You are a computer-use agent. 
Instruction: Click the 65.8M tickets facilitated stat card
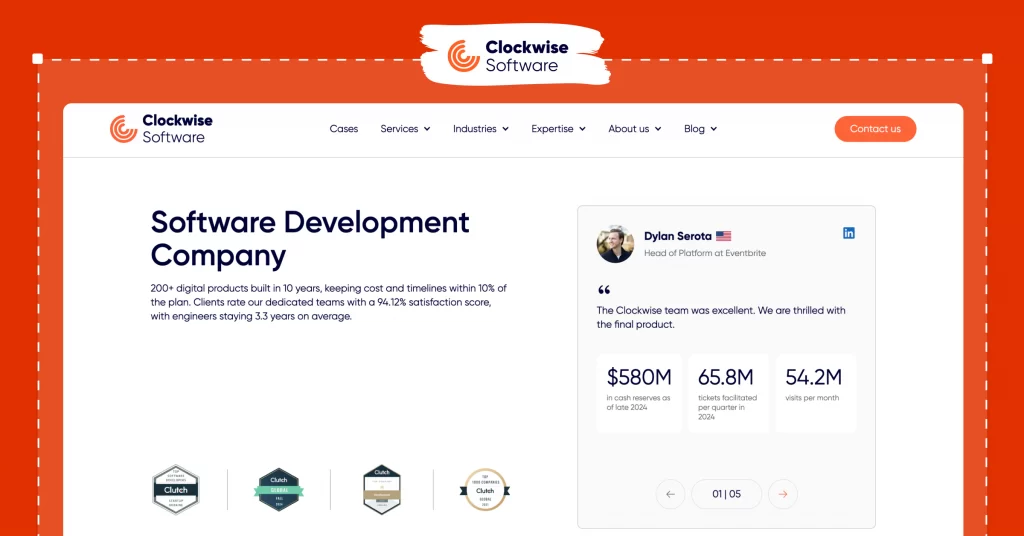pyautogui.click(x=728, y=393)
